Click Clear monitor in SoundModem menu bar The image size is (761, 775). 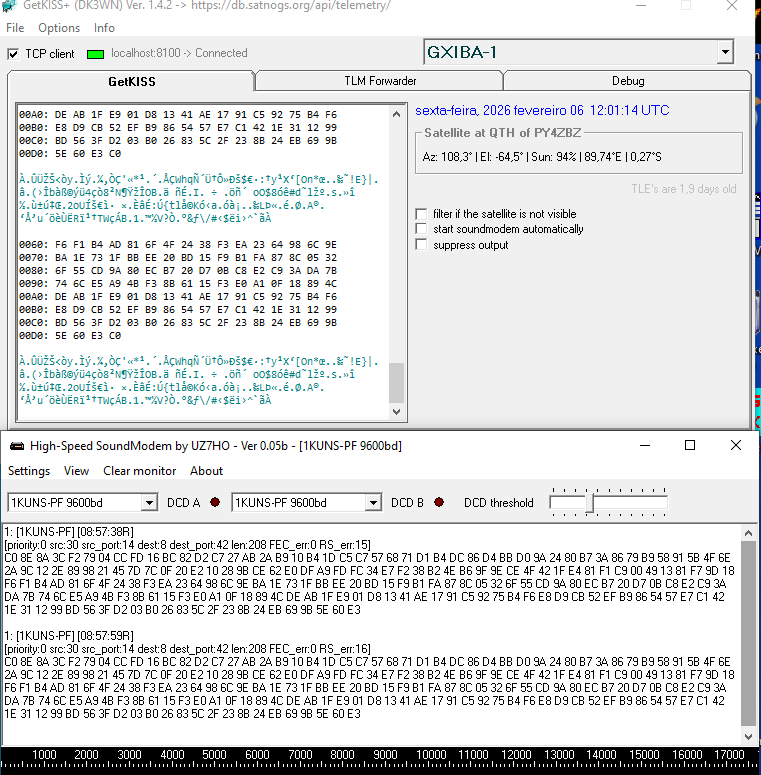[139, 471]
